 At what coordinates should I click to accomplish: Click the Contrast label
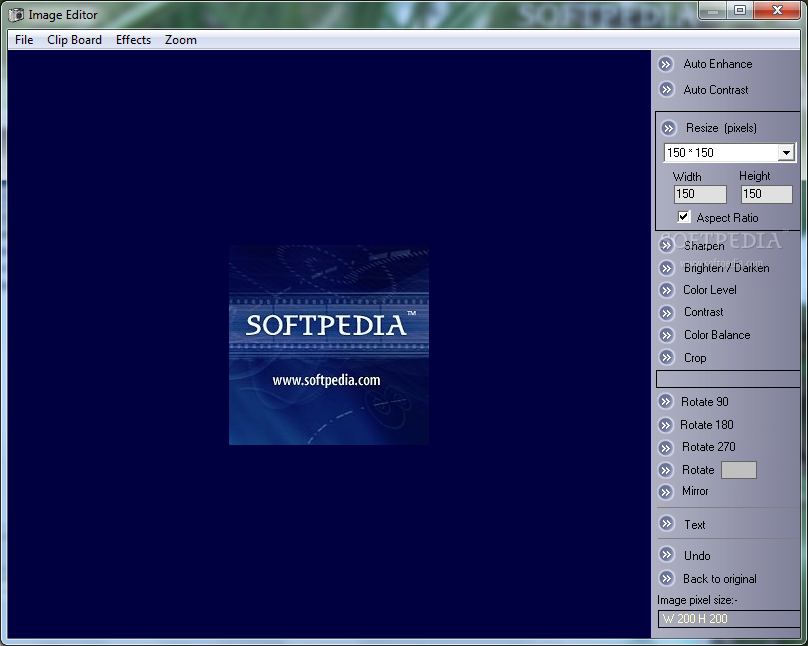tap(703, 312)
